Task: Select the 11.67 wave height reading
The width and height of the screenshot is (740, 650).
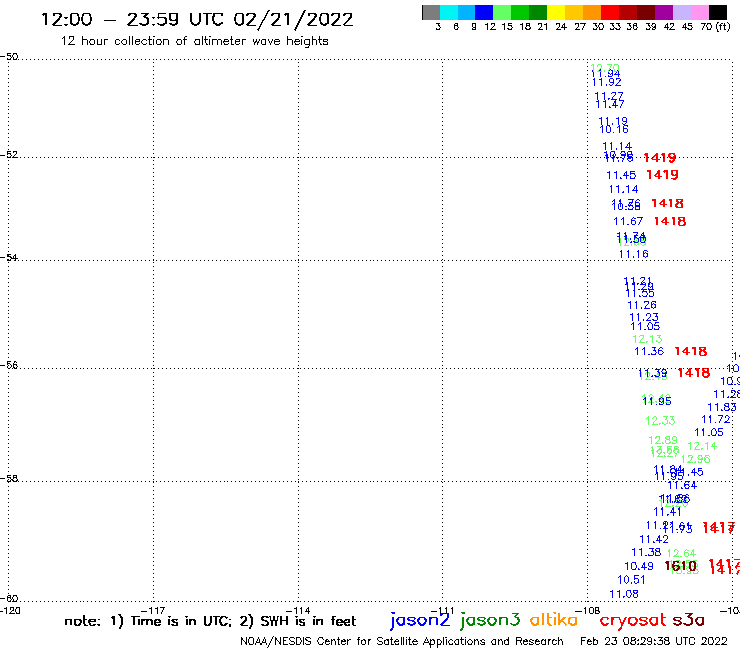Action: [628, 221]
